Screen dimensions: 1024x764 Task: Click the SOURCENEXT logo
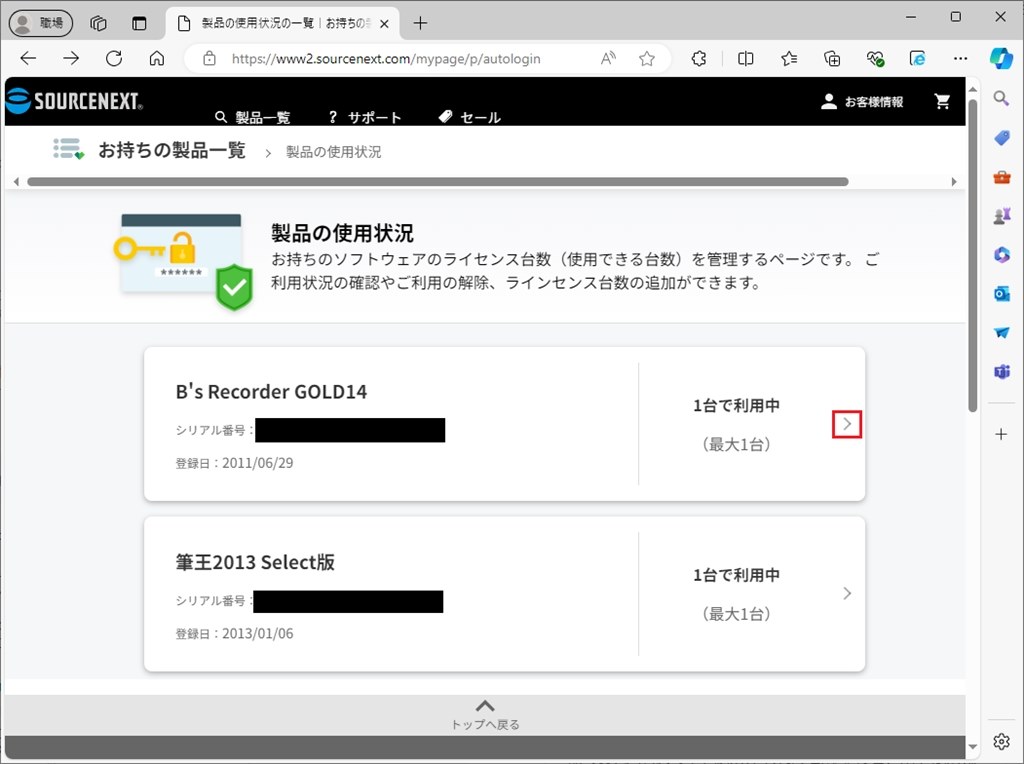(74, 101)
